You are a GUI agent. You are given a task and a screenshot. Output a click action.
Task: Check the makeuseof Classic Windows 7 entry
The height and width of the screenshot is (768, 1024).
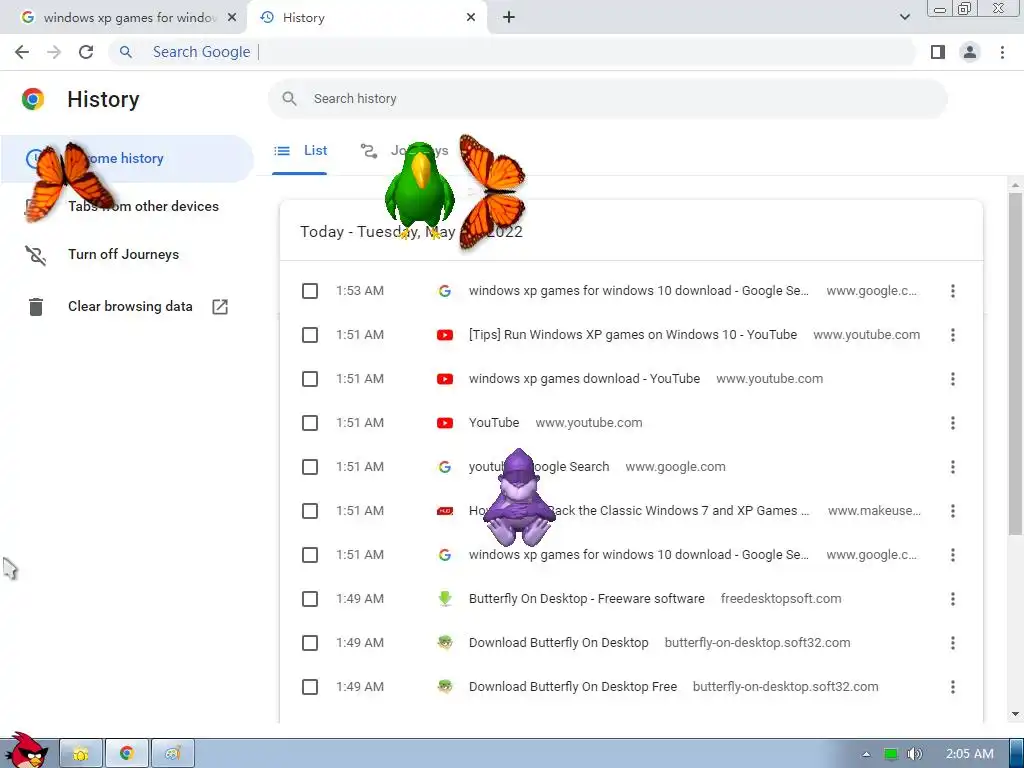coord(310,511)
